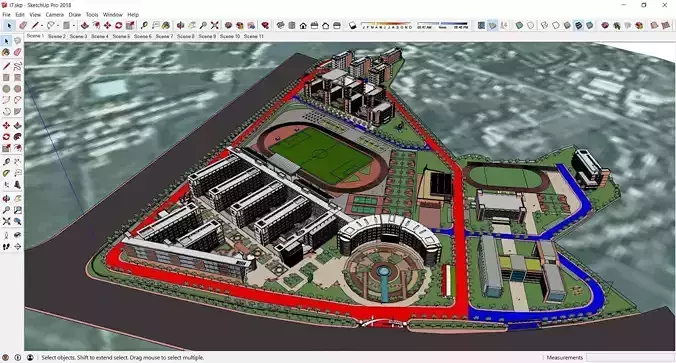The height and width of the screenshot is (363, 676).
Task: Choose the Scale tool in top toolbar
Action: (x=130, y=25)
